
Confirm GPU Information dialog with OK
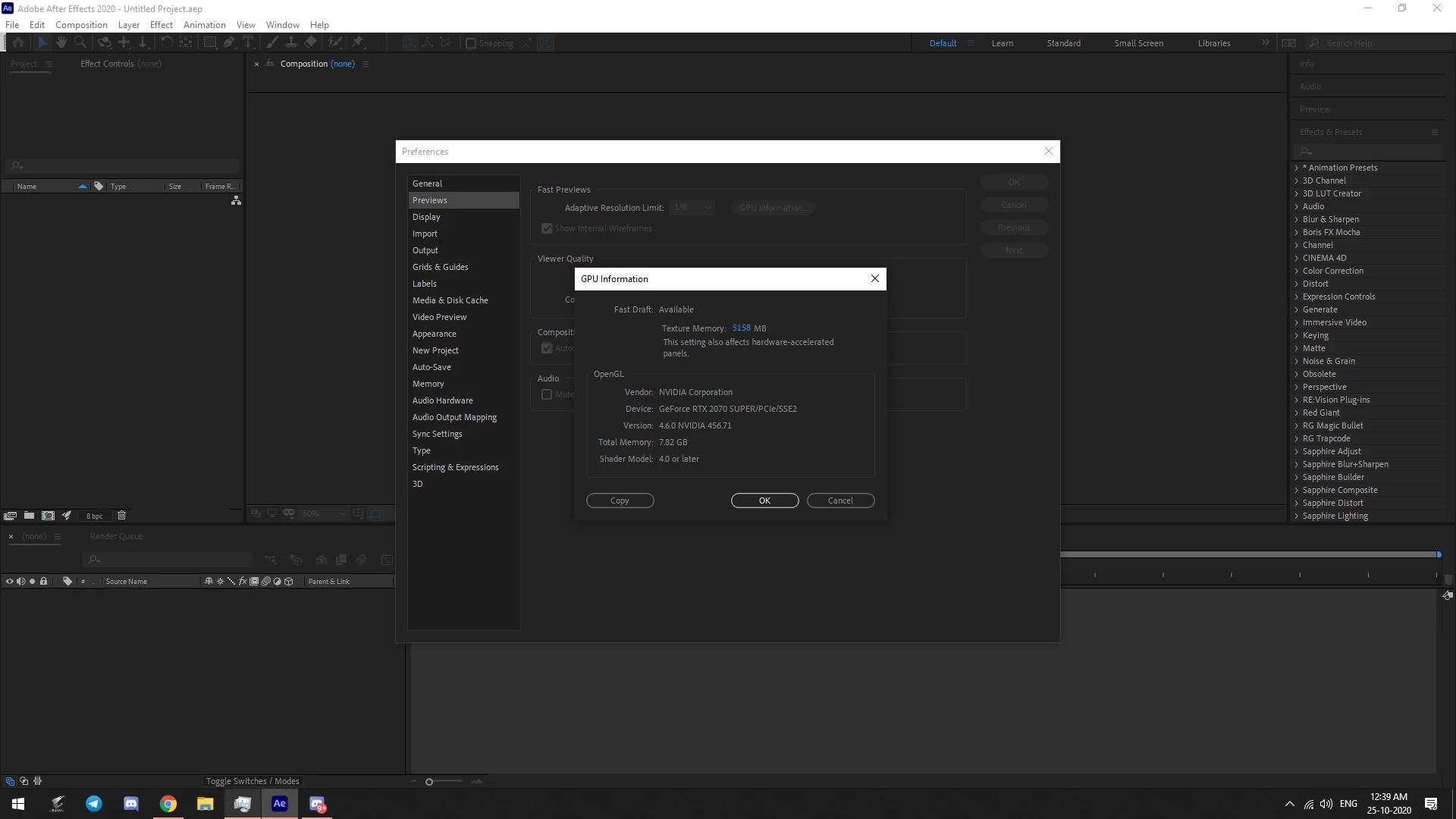(x=764, y=500)
